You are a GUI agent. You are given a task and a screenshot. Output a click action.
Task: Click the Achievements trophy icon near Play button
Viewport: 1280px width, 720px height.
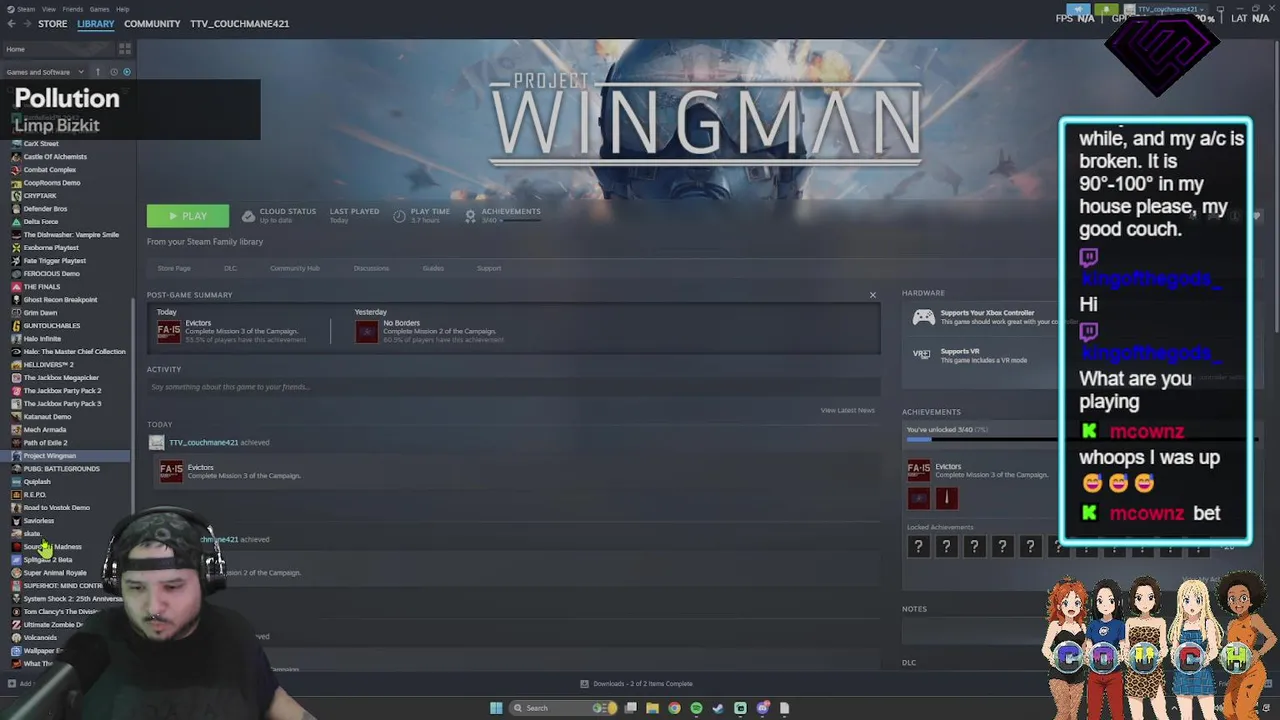pyautogui.click(x=470, y=216)
